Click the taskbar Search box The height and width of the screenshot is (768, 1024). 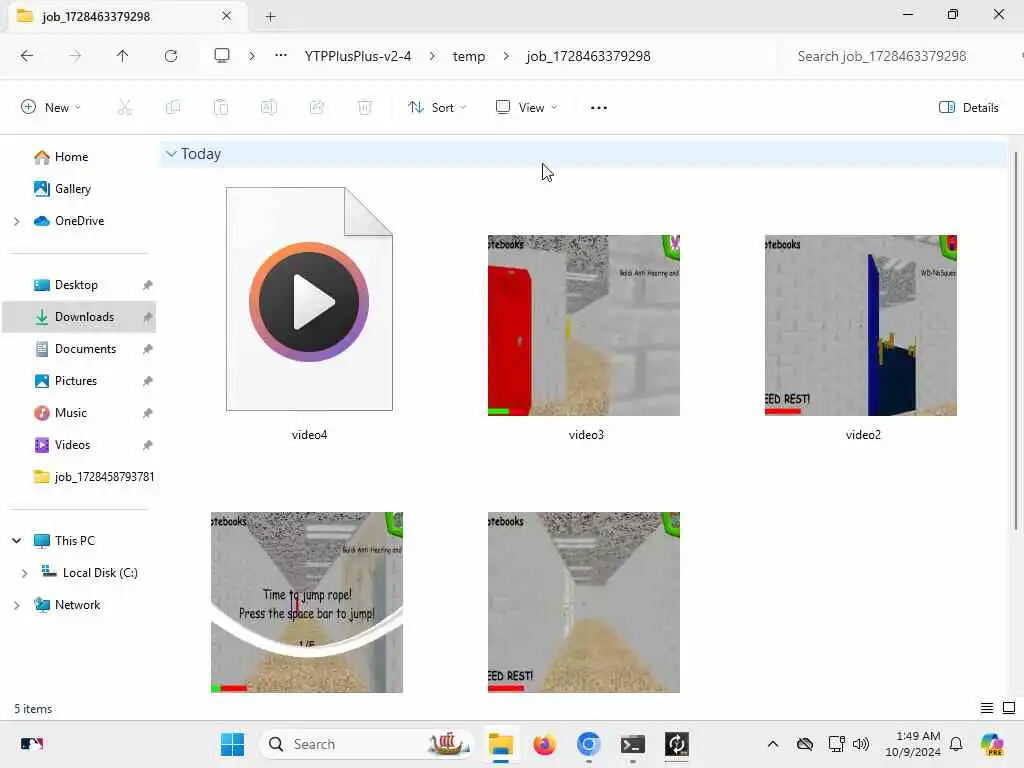tap(367, 744)
